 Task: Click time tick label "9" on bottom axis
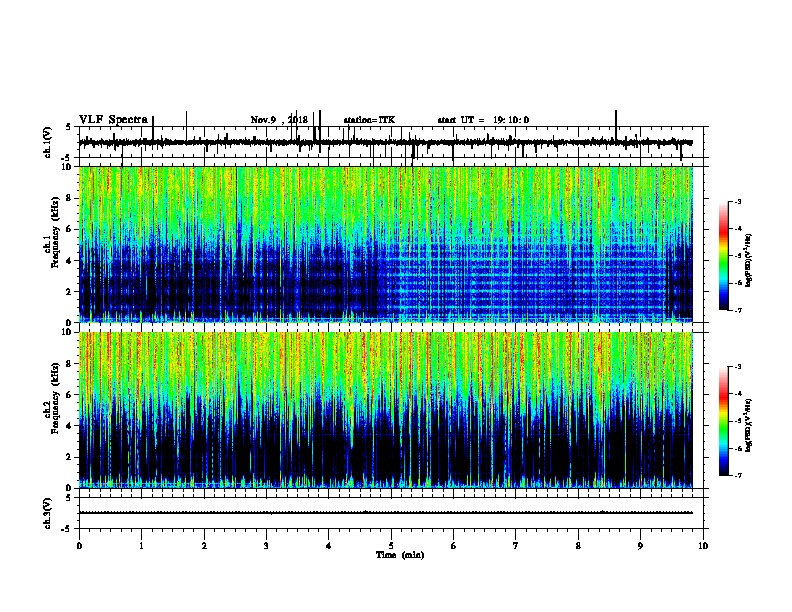[640, 546]
